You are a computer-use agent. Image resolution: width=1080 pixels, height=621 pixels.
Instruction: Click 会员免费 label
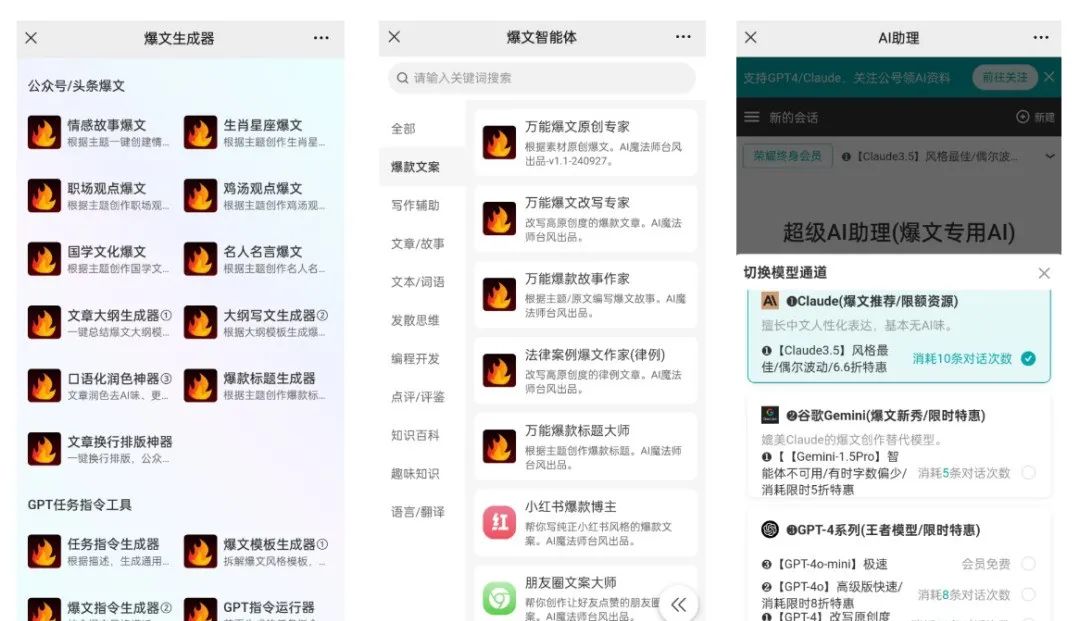tap(986, 564)
